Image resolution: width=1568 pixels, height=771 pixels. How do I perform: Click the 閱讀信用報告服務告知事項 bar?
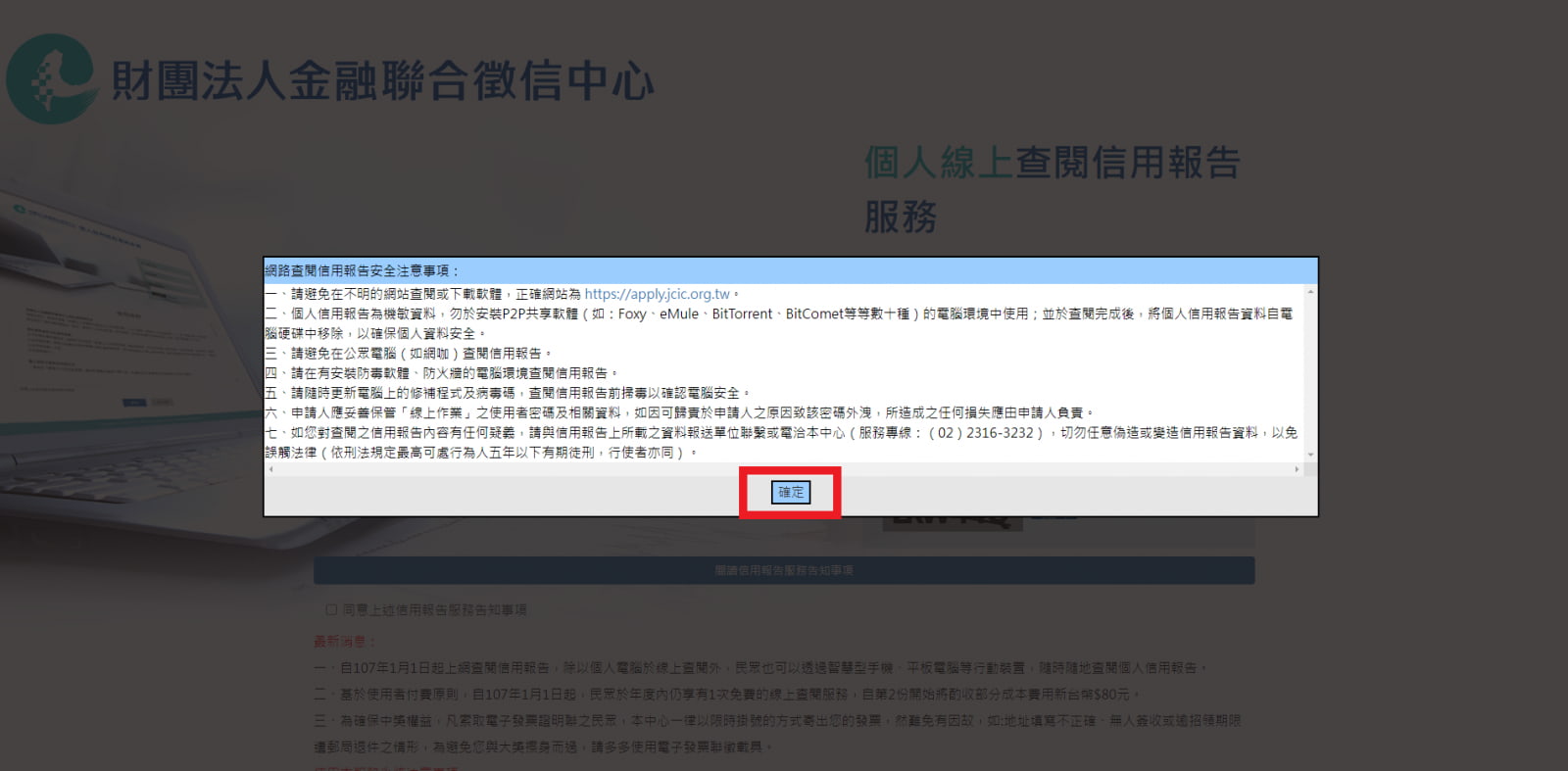coord(784,570)
